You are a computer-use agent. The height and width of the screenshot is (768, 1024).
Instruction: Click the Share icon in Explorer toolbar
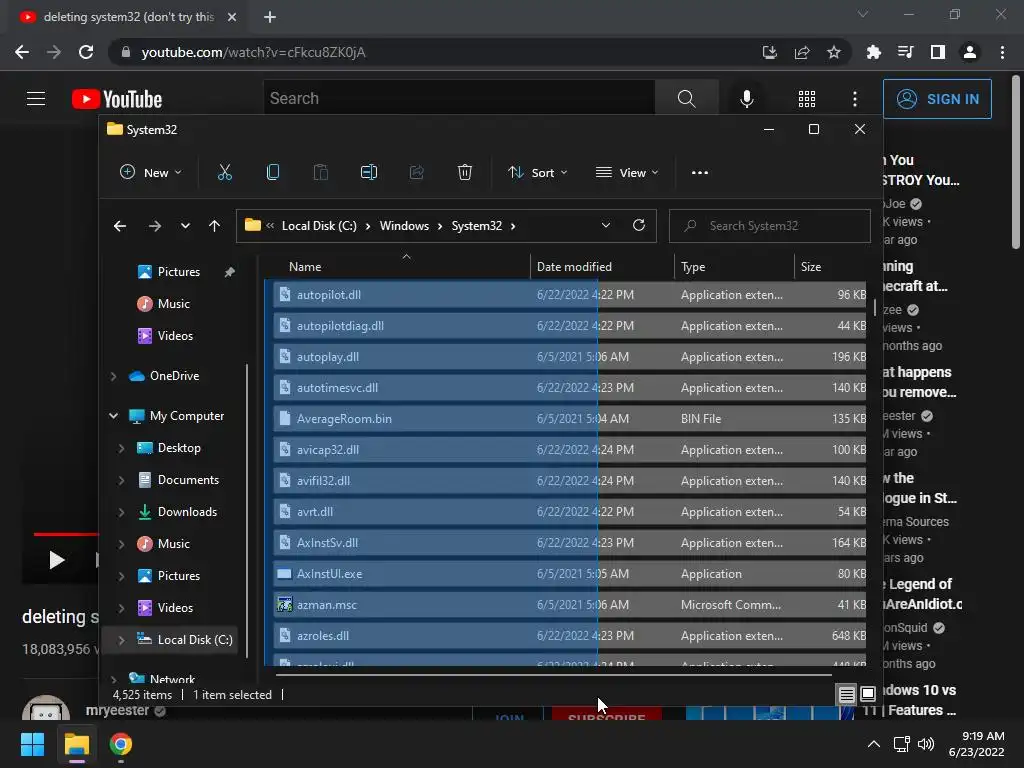(x=417, y=172)
